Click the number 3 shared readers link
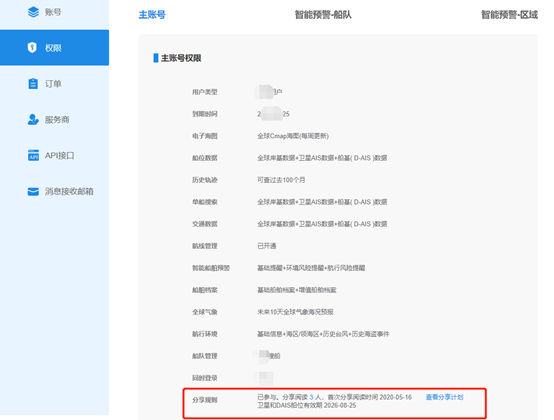This screenshot has height=420, width=554. [311, 397]
